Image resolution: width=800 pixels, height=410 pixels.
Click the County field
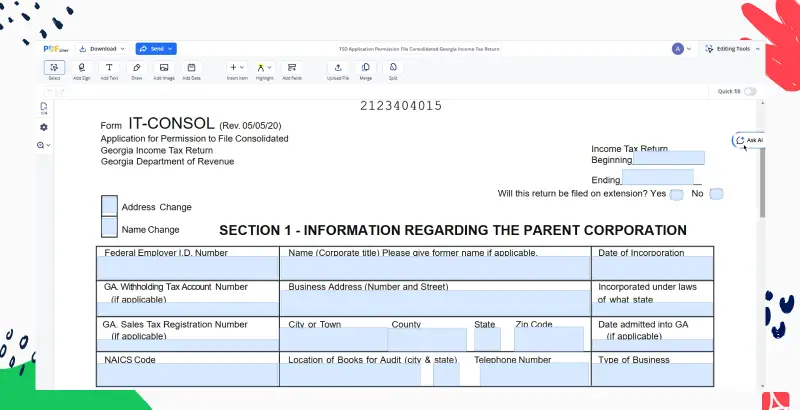[427, 339]
